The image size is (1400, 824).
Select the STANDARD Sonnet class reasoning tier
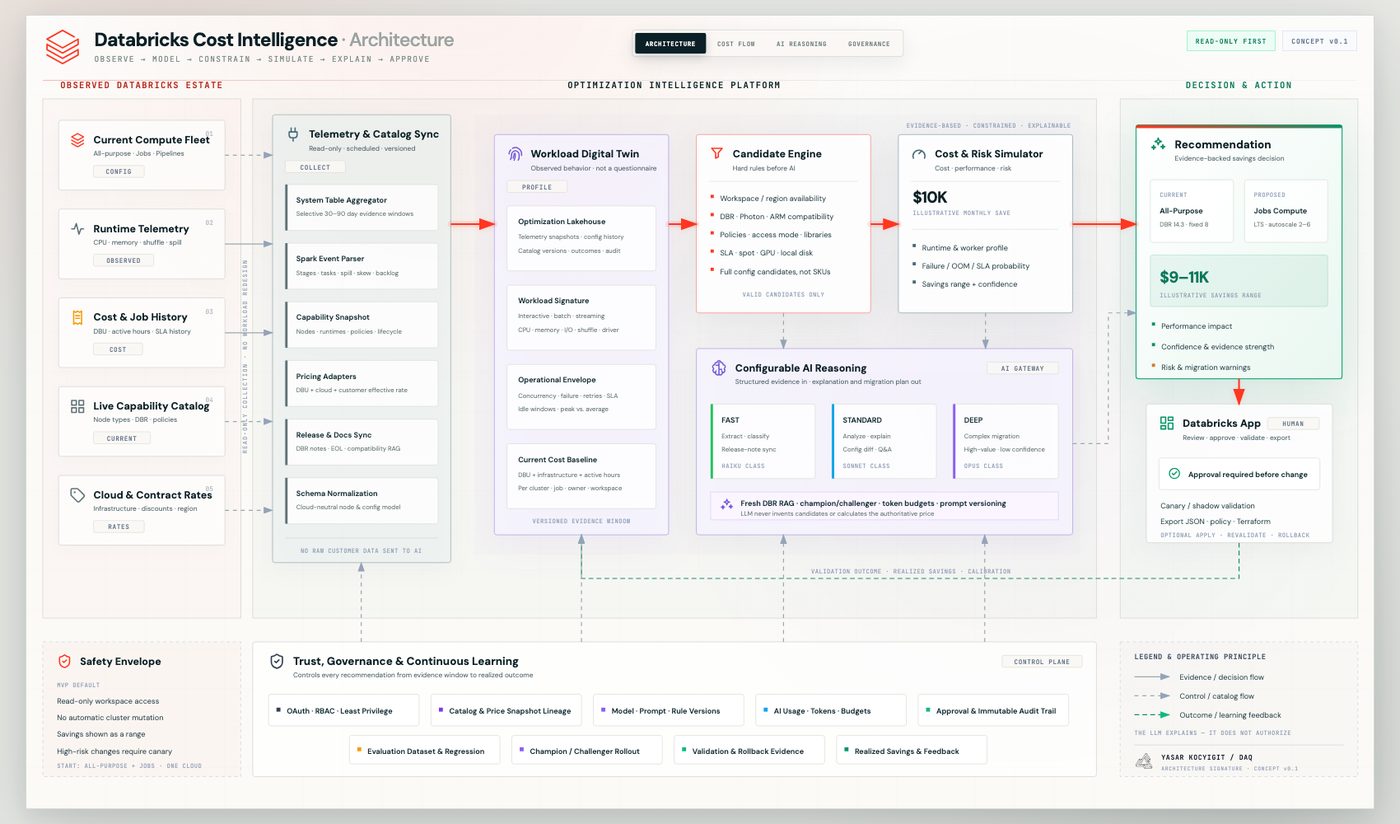tap(884, 441)
